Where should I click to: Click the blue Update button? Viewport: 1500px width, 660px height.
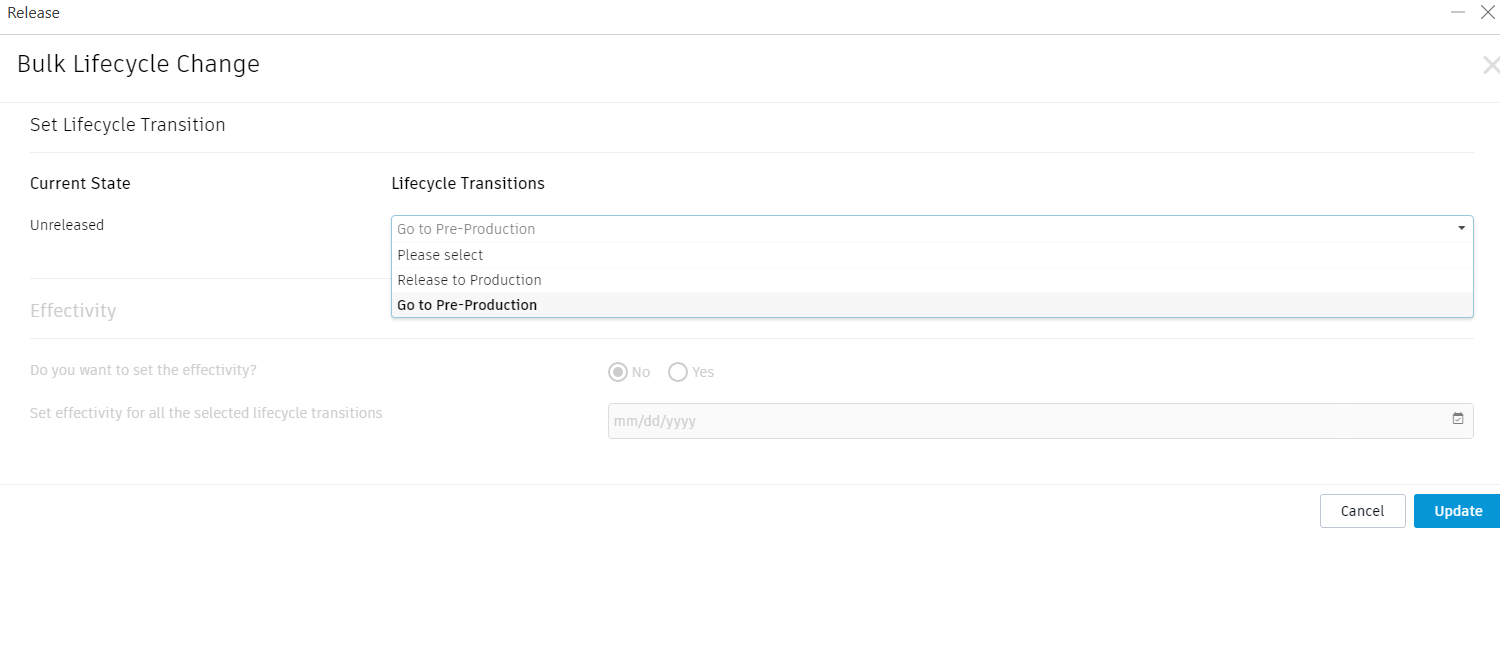tap(1457, 511)
